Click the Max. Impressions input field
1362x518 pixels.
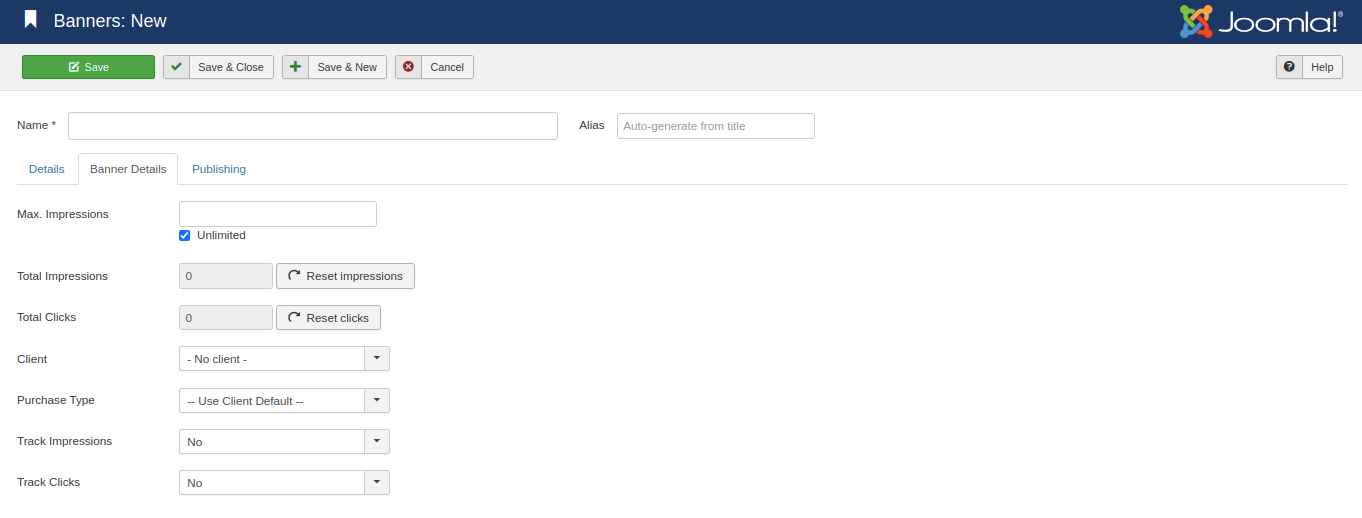[x=278, y=214]
